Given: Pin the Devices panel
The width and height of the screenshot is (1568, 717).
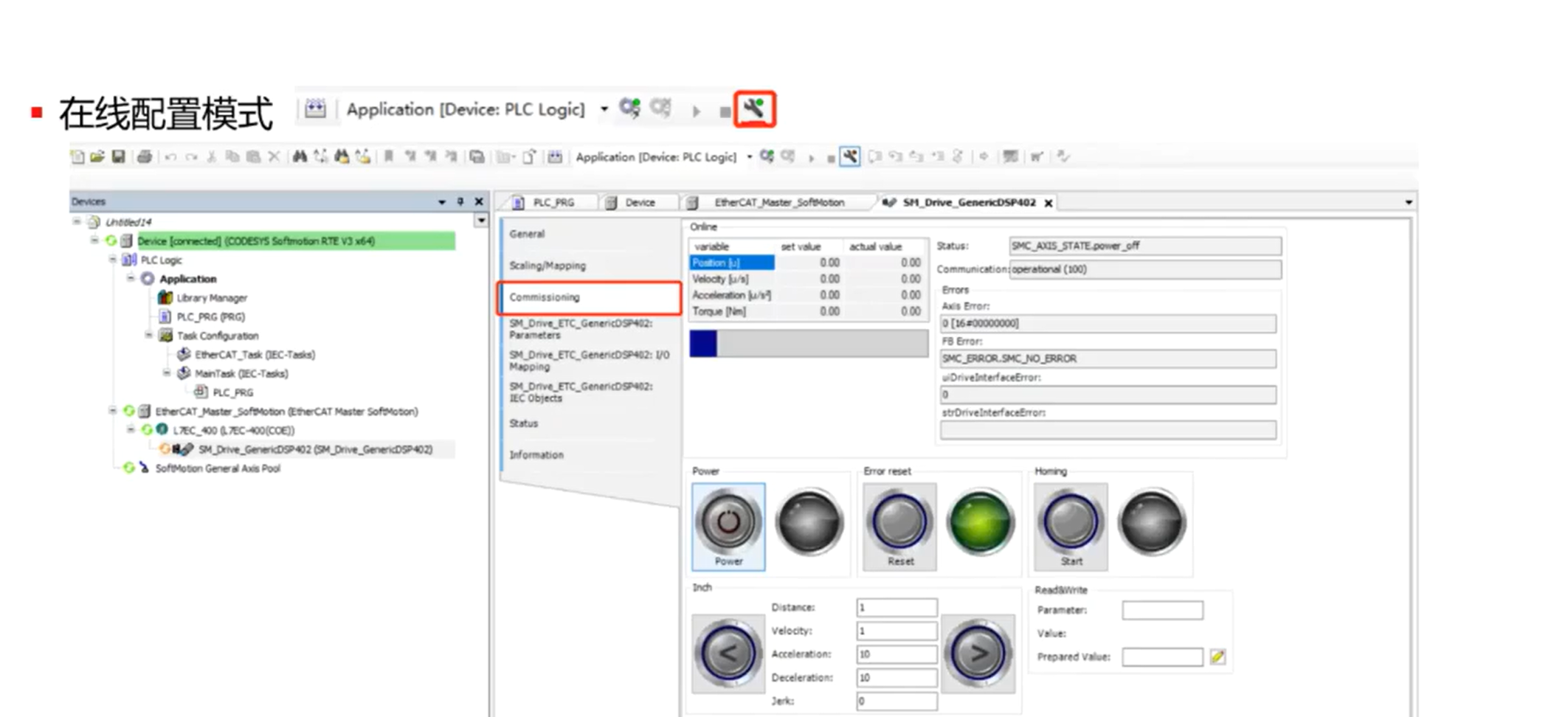Looking at the screenshot, I should (460, 201).
